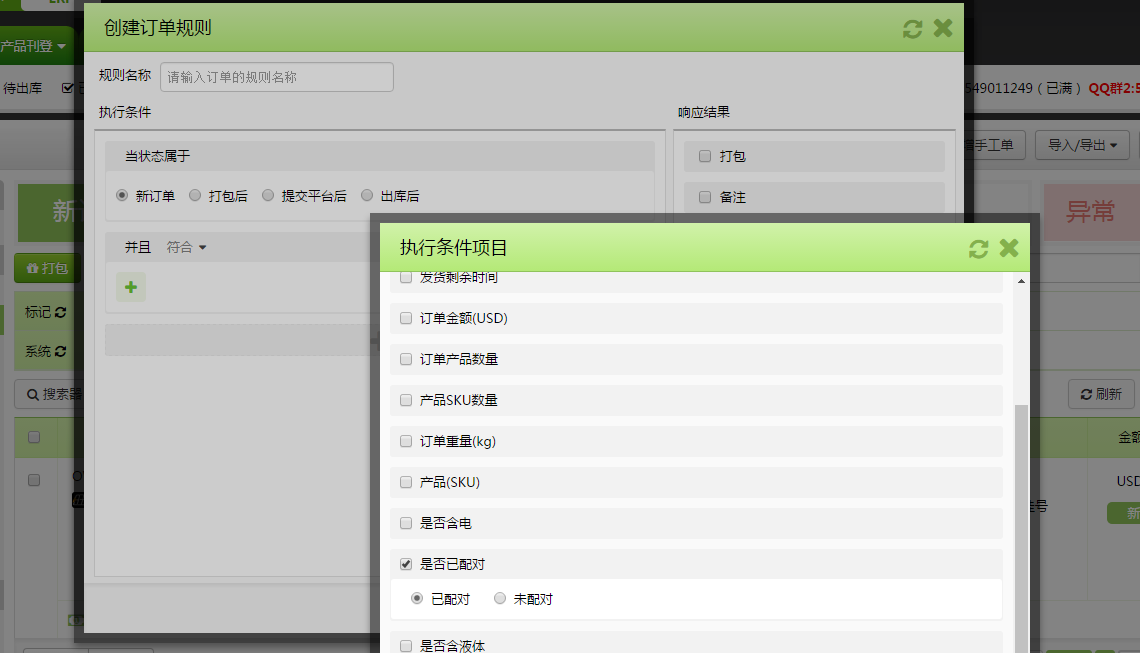Refresh the 创建订单规则 dialog
Image resolution: width=1140 pixels, height=653 pixels.
click(912, 28)
